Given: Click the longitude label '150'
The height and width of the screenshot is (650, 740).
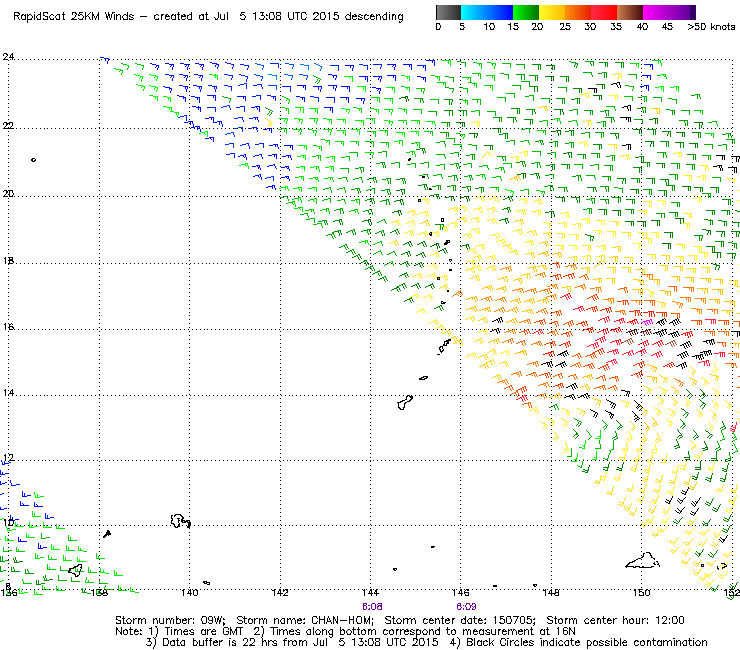Looking at the screenshot, I should 641,593.
